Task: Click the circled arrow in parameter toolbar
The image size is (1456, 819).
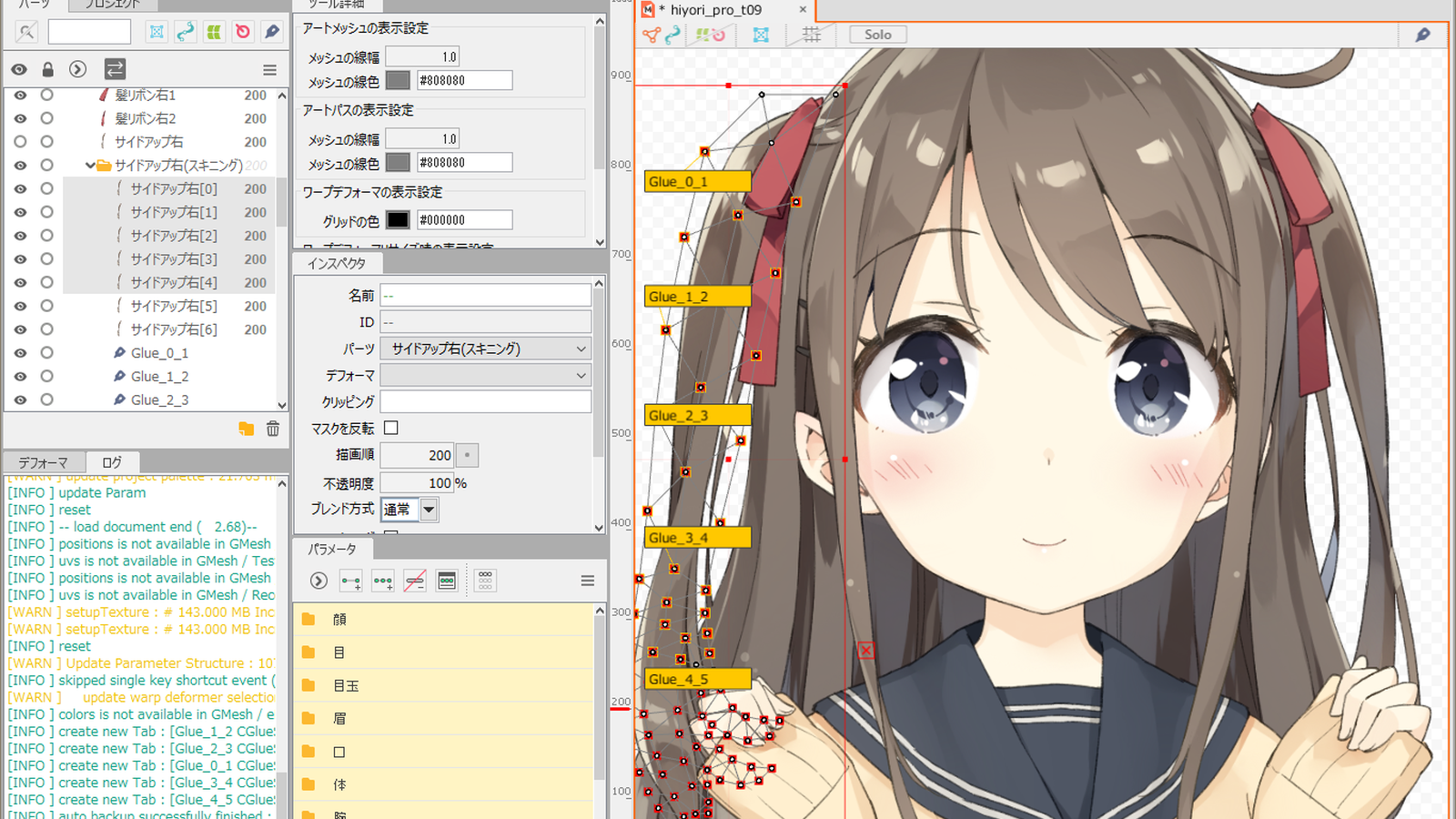Action: coord(318,581)
